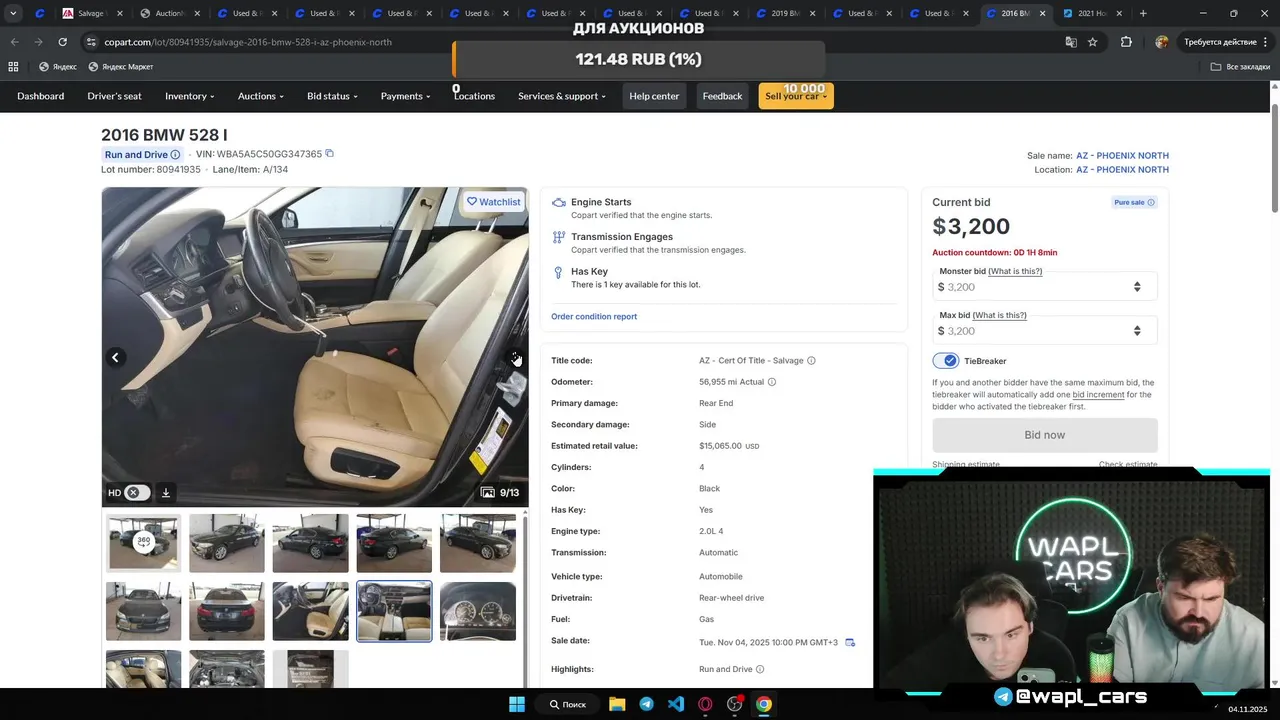The width and height of the screenshot is (1280, 720).
Task: Expand the Sell your car dropdown
Action: tap(796, 96)
